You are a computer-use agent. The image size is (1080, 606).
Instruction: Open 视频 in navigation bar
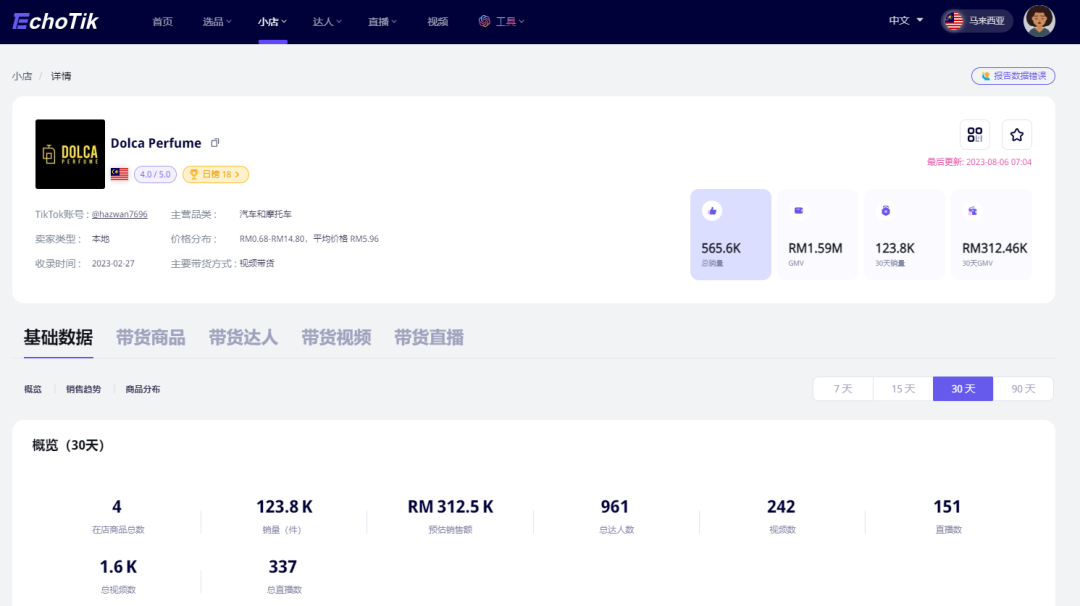[x=437, y=21]
